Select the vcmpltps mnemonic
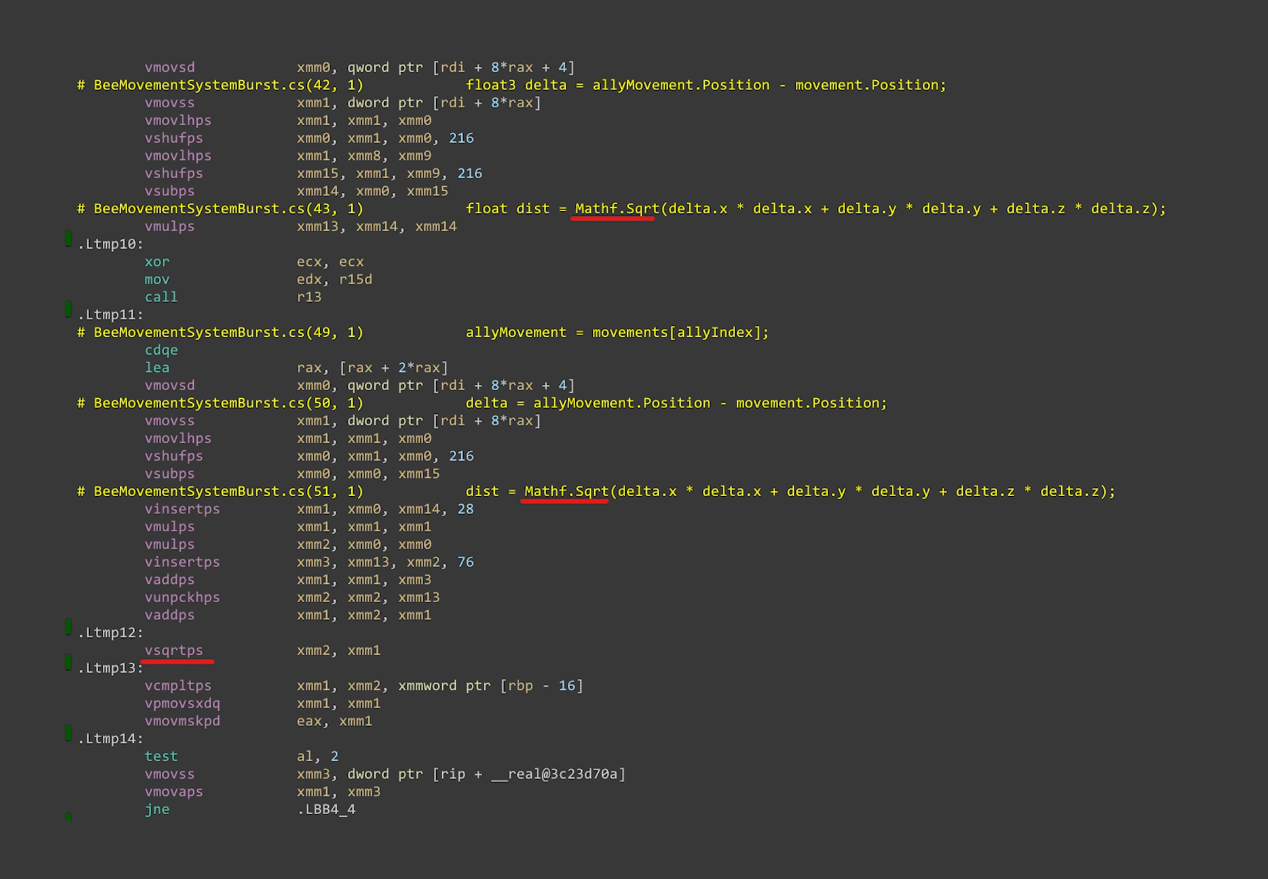This screenshot has width=1268, height=879. (178, 686)
